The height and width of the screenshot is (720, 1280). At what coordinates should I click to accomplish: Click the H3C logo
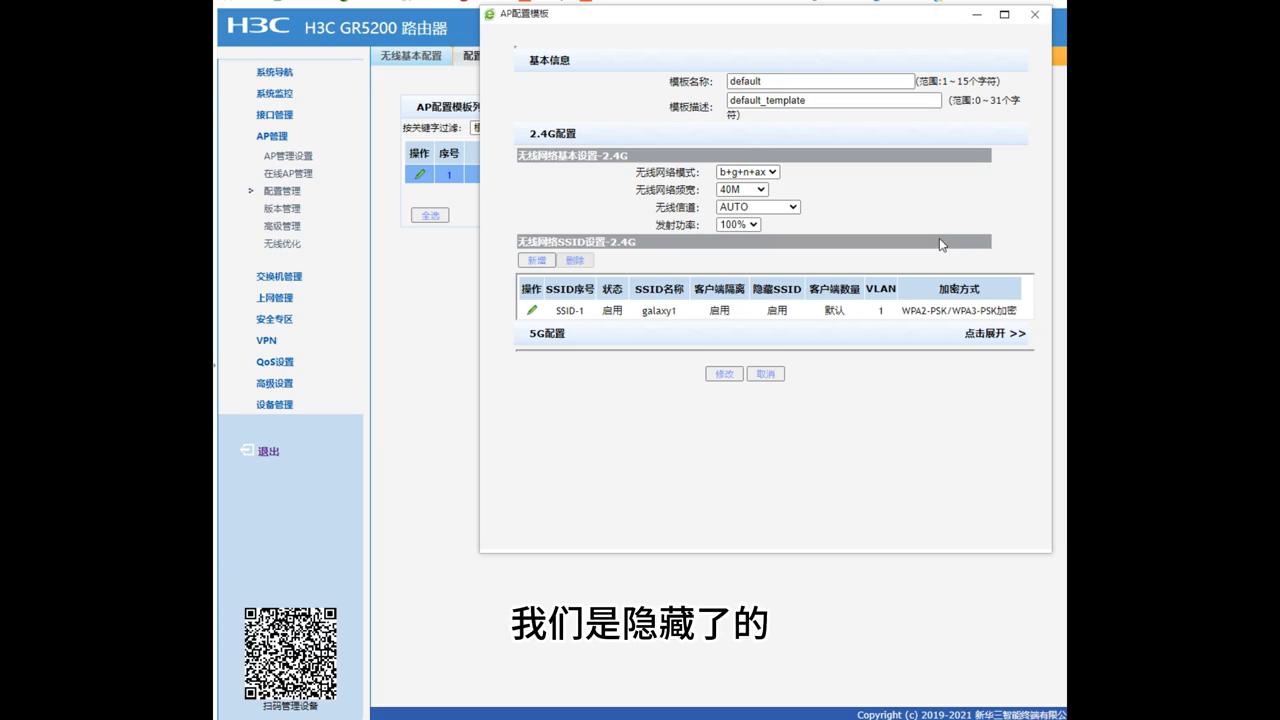(x=258, y=28)
